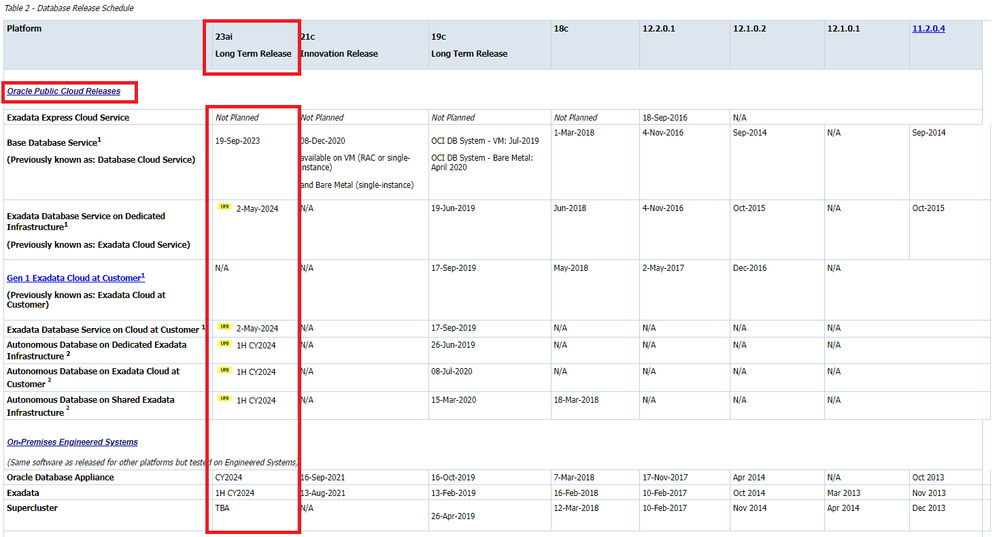The width and height of the screenshot is (999, 537).
Task: Select the 'Platform' column header
Action: click(x=24, y=29)
